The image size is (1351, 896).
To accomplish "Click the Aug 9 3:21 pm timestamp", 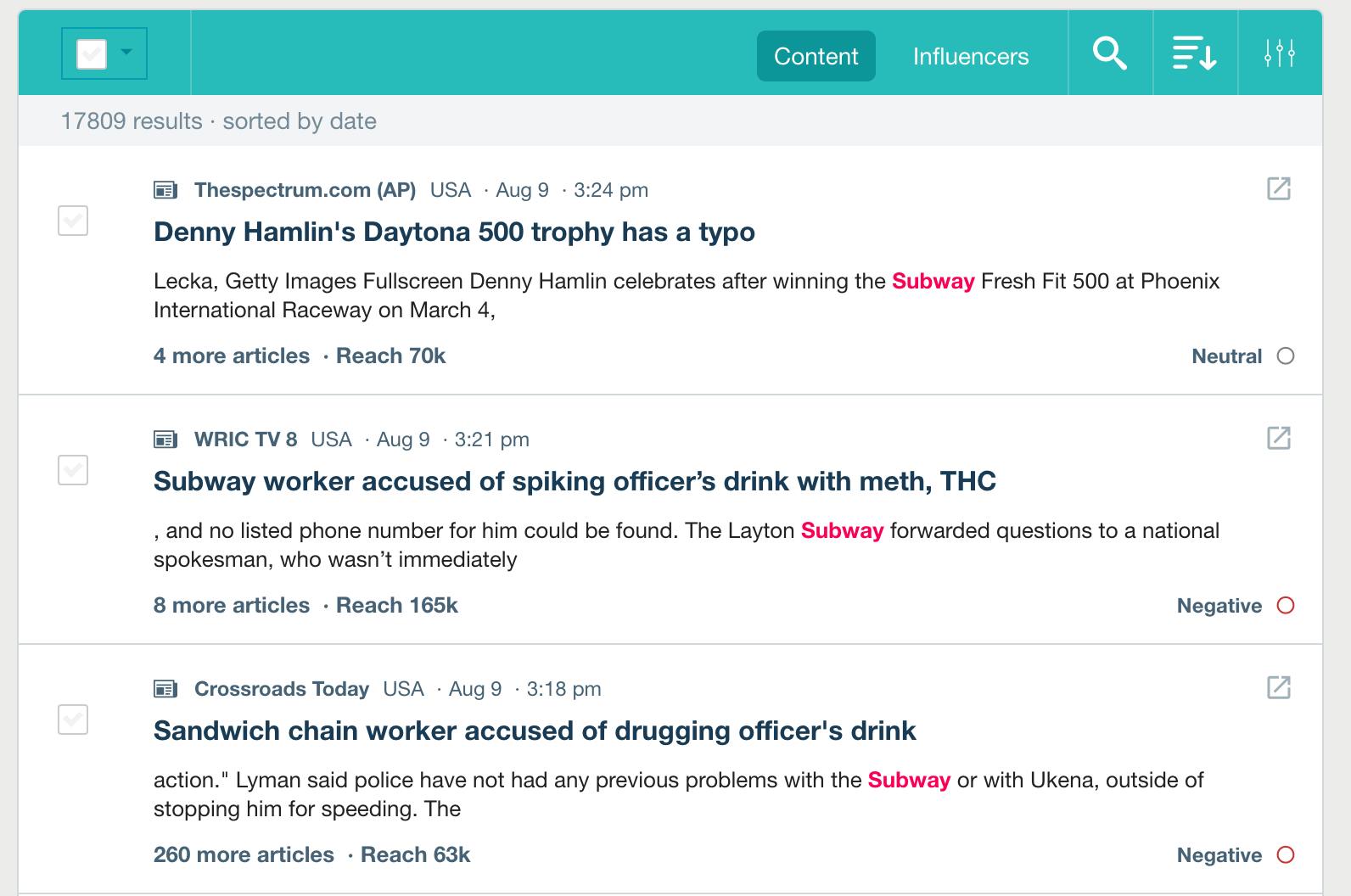I will pyautogui.click(x=453, y=440).
